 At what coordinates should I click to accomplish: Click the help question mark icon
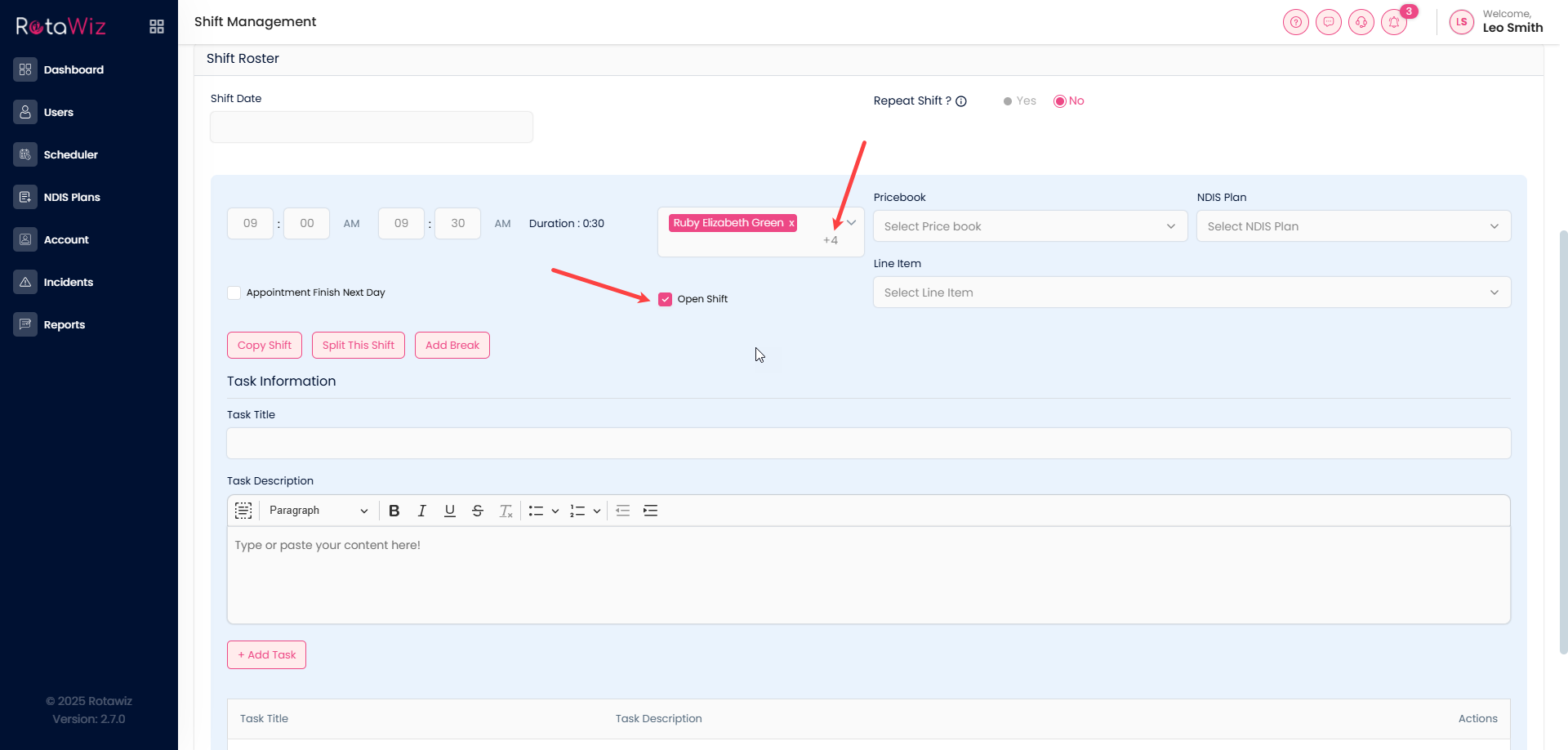coord(1295,22)
